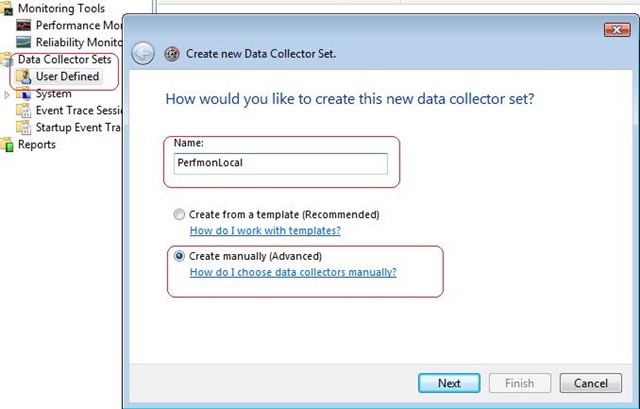Click the Event Trace Sessions icon

(x=25, y=111)
